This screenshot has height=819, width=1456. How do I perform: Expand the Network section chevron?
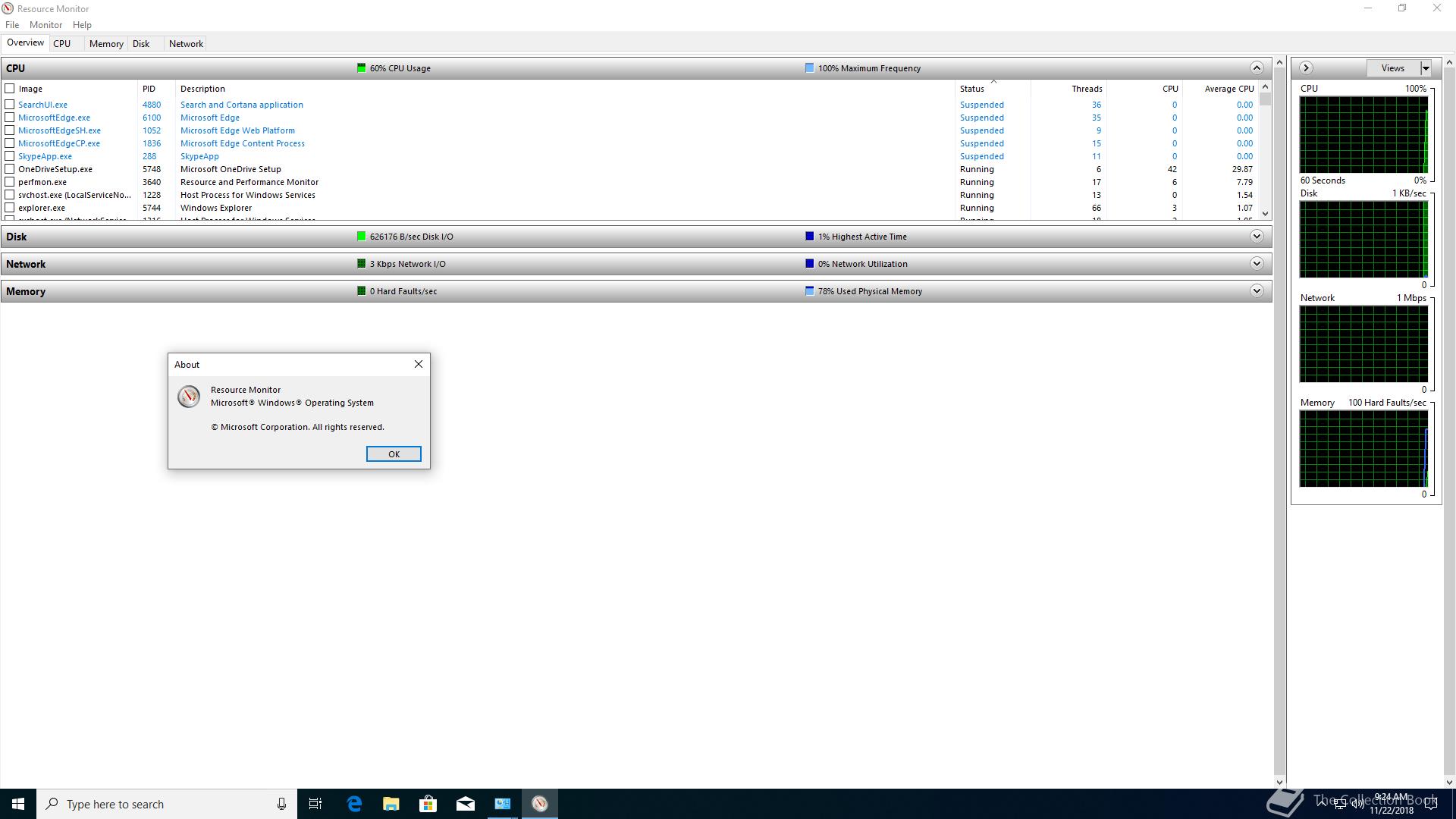click(x=1257, y=264)
